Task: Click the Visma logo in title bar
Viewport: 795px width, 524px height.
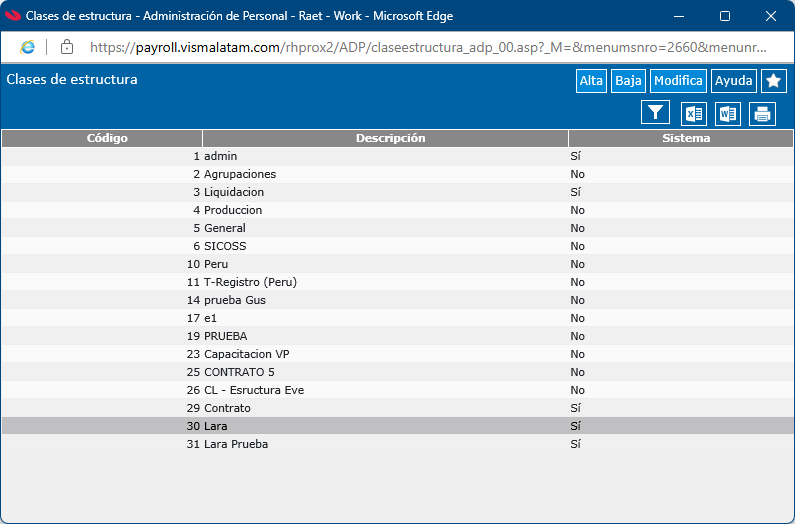Action: click(12, 16)
